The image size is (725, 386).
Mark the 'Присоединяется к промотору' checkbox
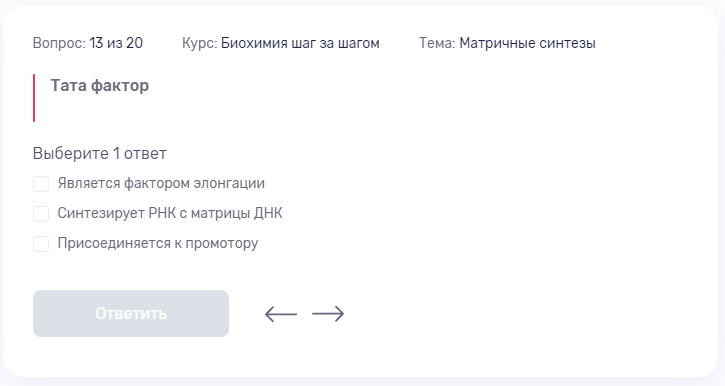(x=41, y=244)
